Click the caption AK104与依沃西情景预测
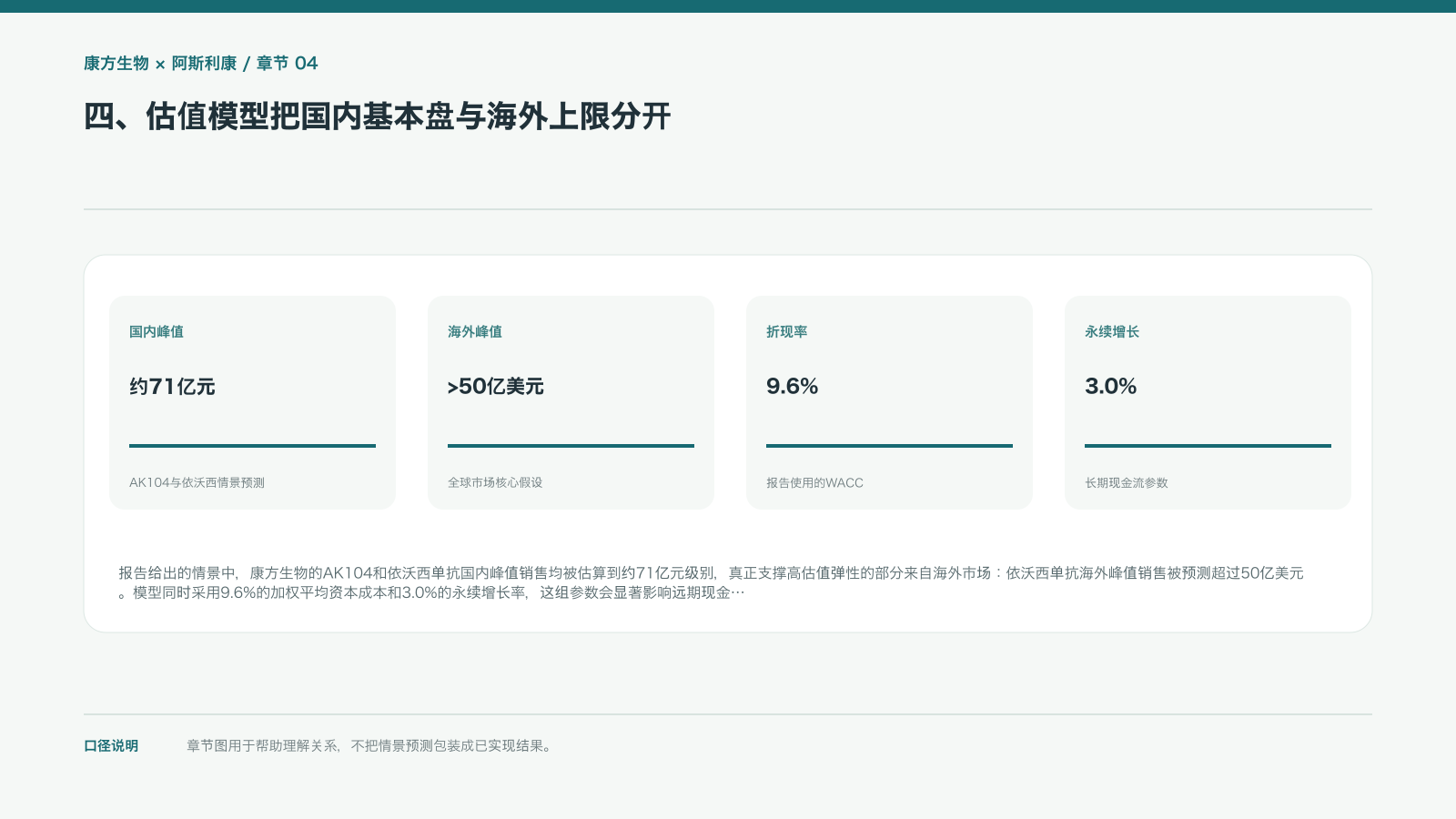 197,482
